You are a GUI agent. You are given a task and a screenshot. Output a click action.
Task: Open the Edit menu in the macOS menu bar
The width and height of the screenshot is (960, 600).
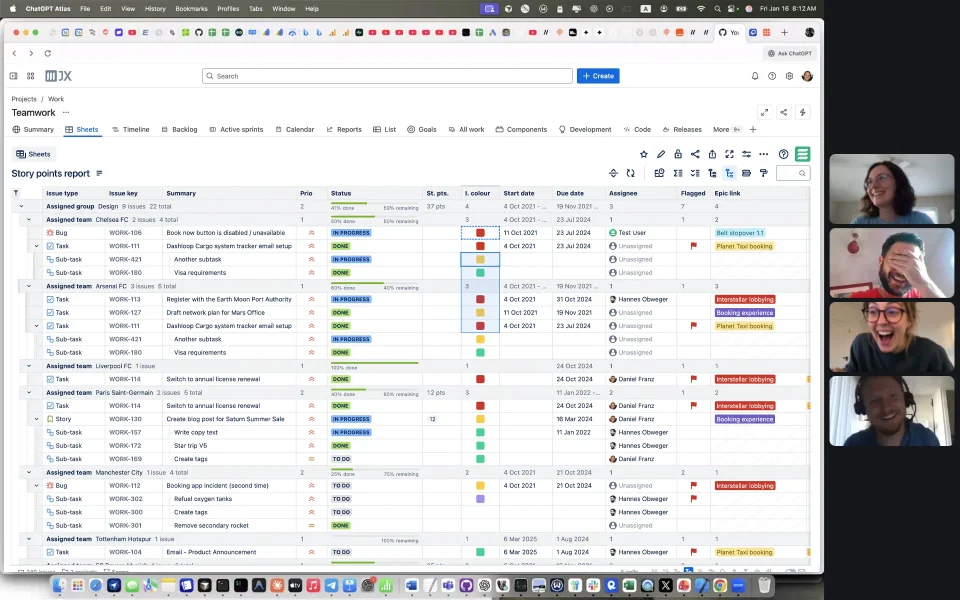(105, 9)
